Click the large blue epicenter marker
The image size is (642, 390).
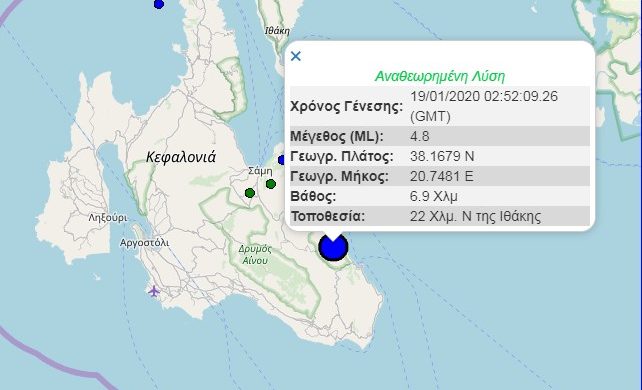tap(333, 247)
